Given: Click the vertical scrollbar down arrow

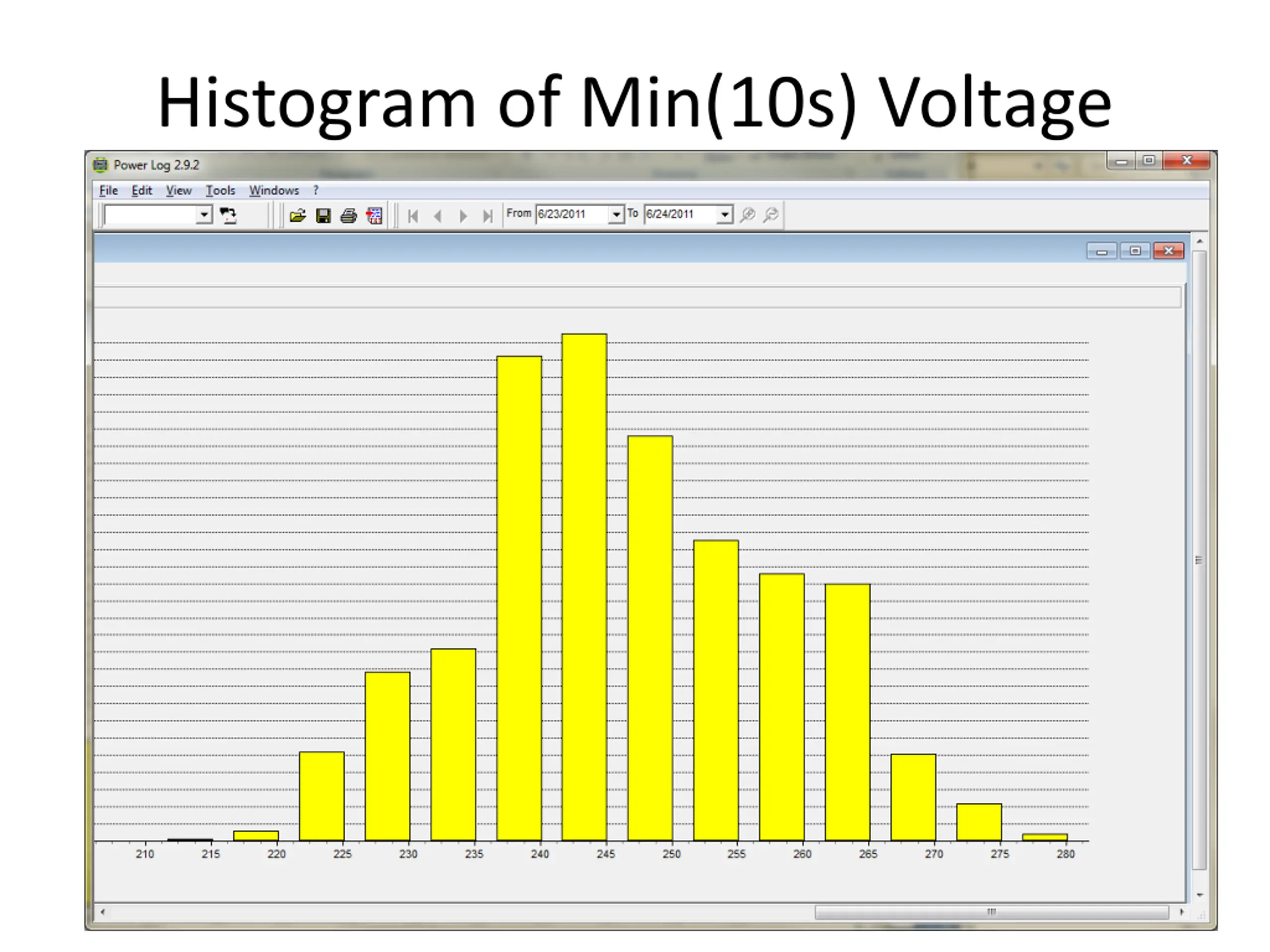Looking at the screenshot, I should pos(1200,894).
